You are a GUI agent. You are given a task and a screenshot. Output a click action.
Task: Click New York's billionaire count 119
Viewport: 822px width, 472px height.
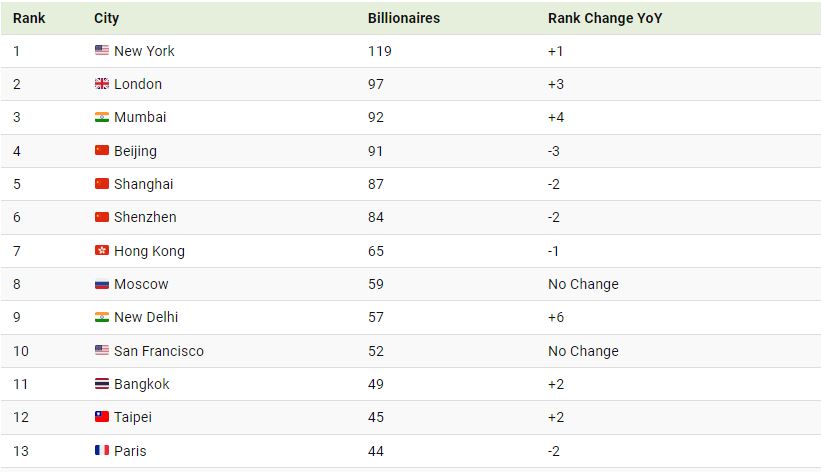[x=380, y=51]
